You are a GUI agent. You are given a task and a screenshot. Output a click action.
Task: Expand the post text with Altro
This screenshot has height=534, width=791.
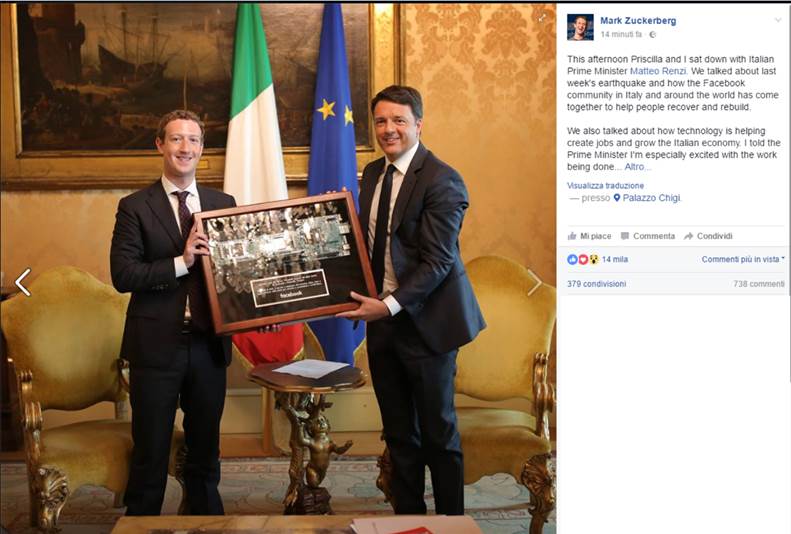(x=634, y=167)
